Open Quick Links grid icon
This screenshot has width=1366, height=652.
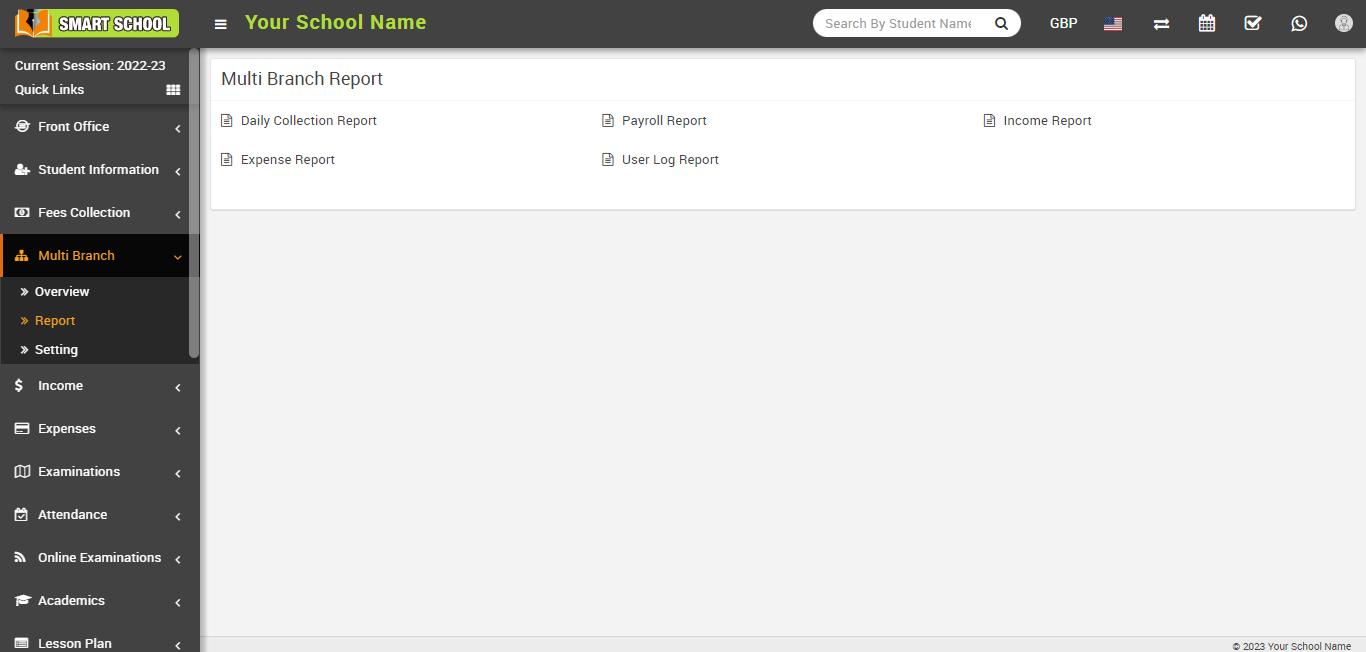[x=173, y=90]
